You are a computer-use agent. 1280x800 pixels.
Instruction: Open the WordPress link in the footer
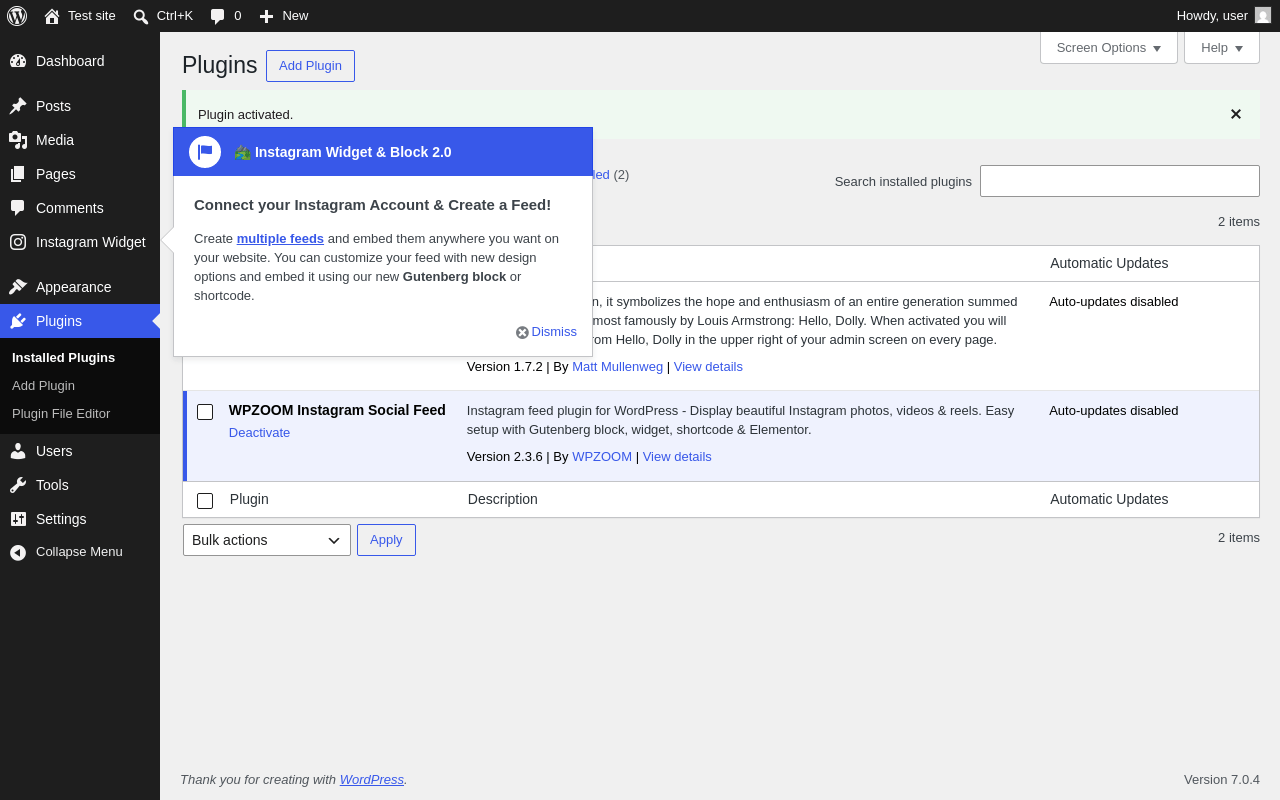[x=372, y=779]
